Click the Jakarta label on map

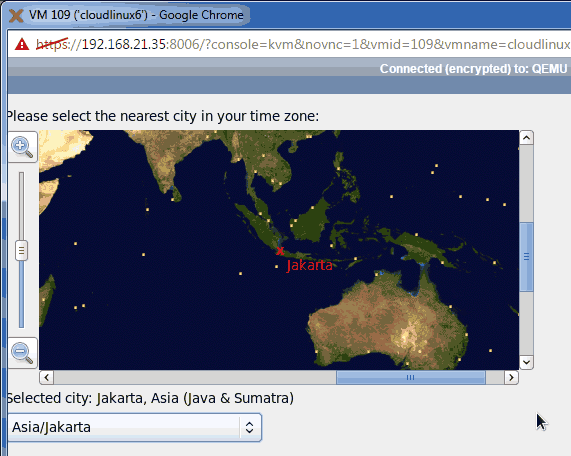(x=310, y=265)
